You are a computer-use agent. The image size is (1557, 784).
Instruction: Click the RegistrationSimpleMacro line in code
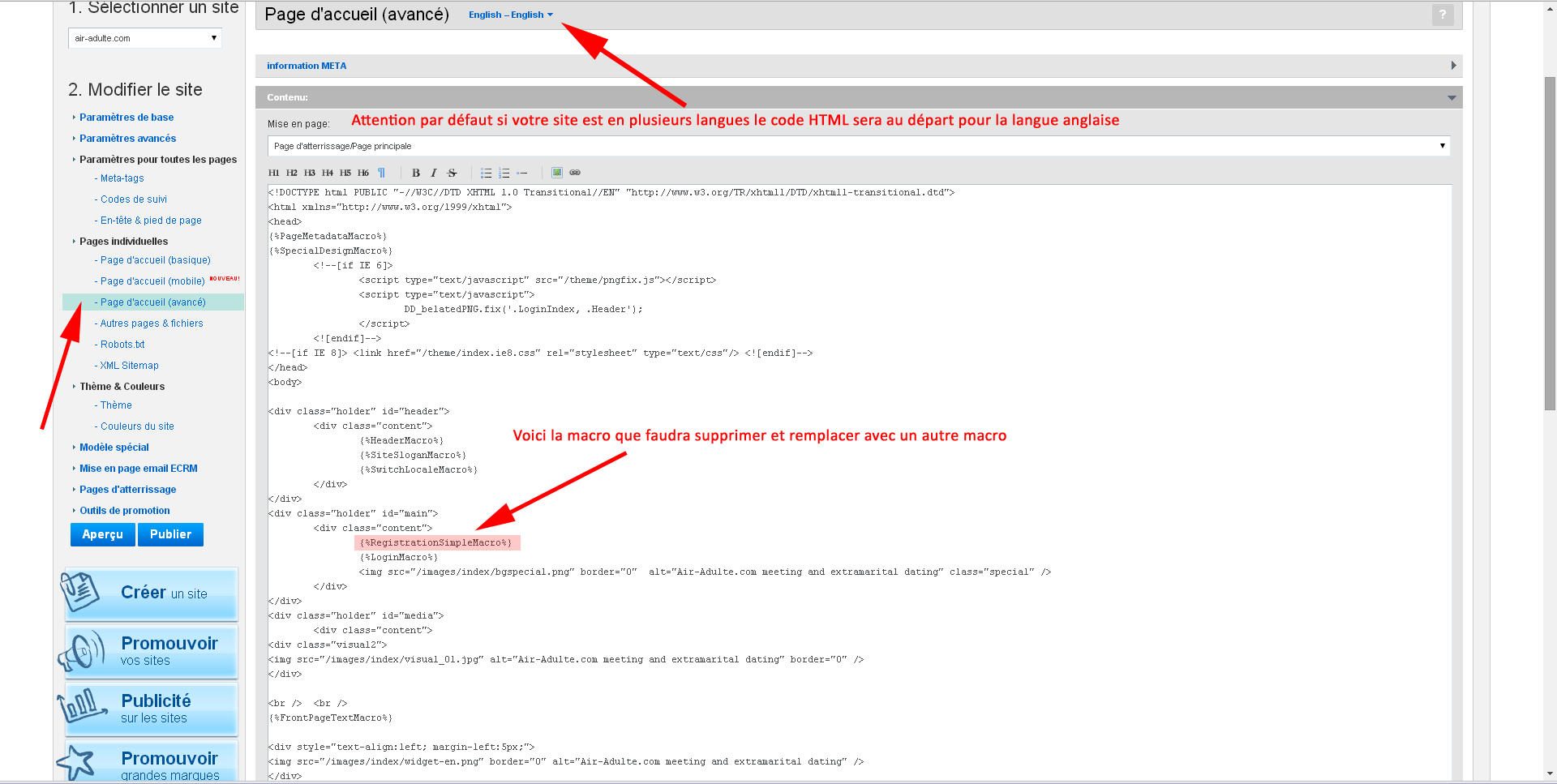(x=436, y=543)
